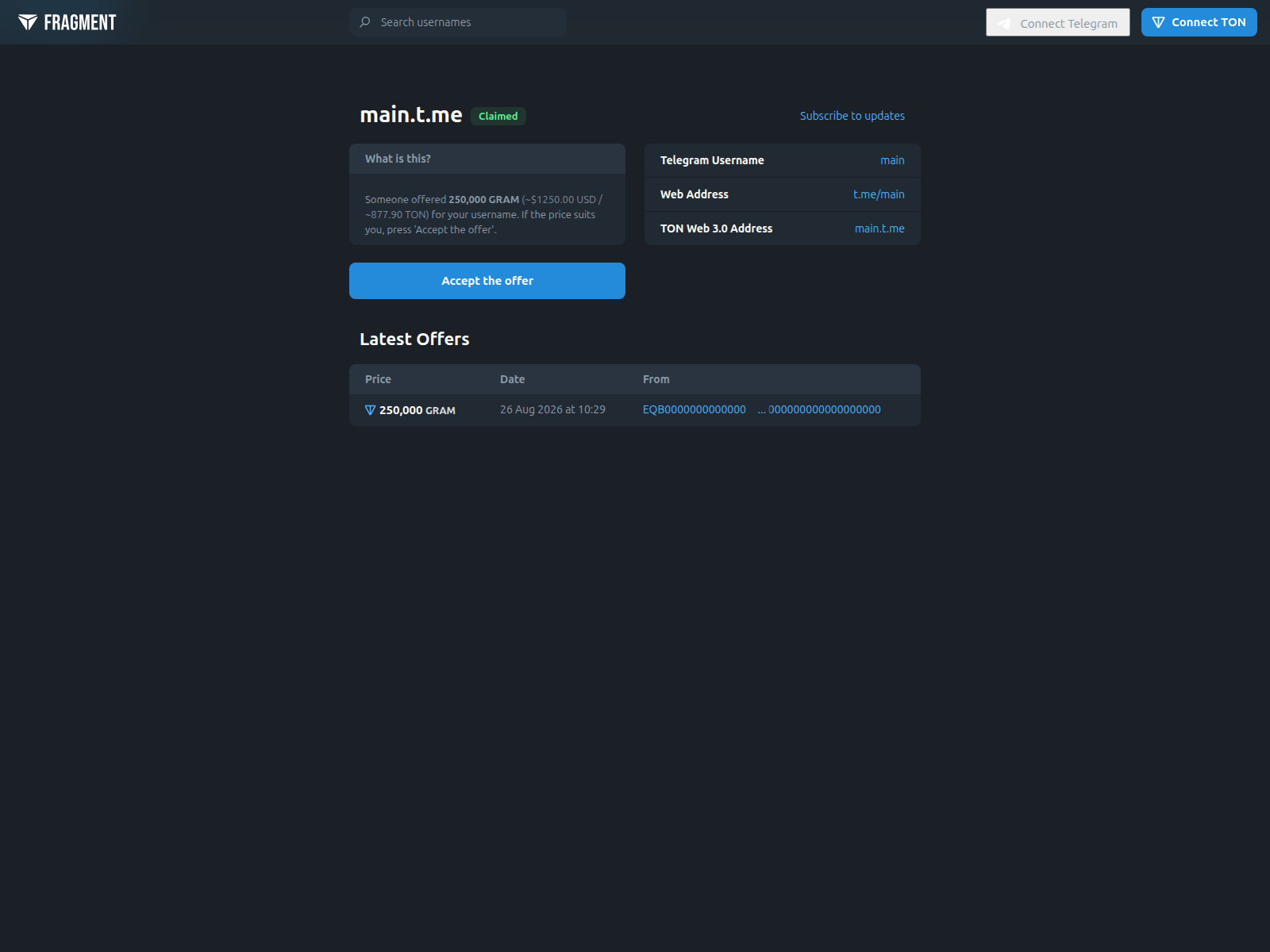The height and width of the screenshot is (952, 1270).
Task: Open the t.me/main web address link
Action: [x=879, y=194]
